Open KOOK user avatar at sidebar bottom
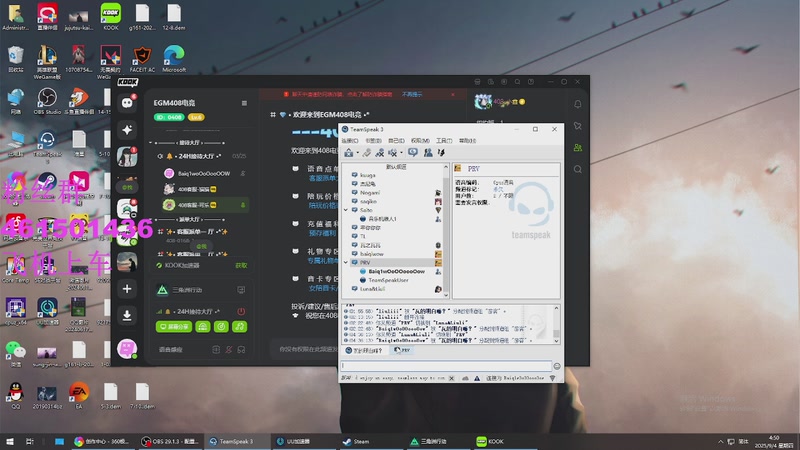 [127, 349]
